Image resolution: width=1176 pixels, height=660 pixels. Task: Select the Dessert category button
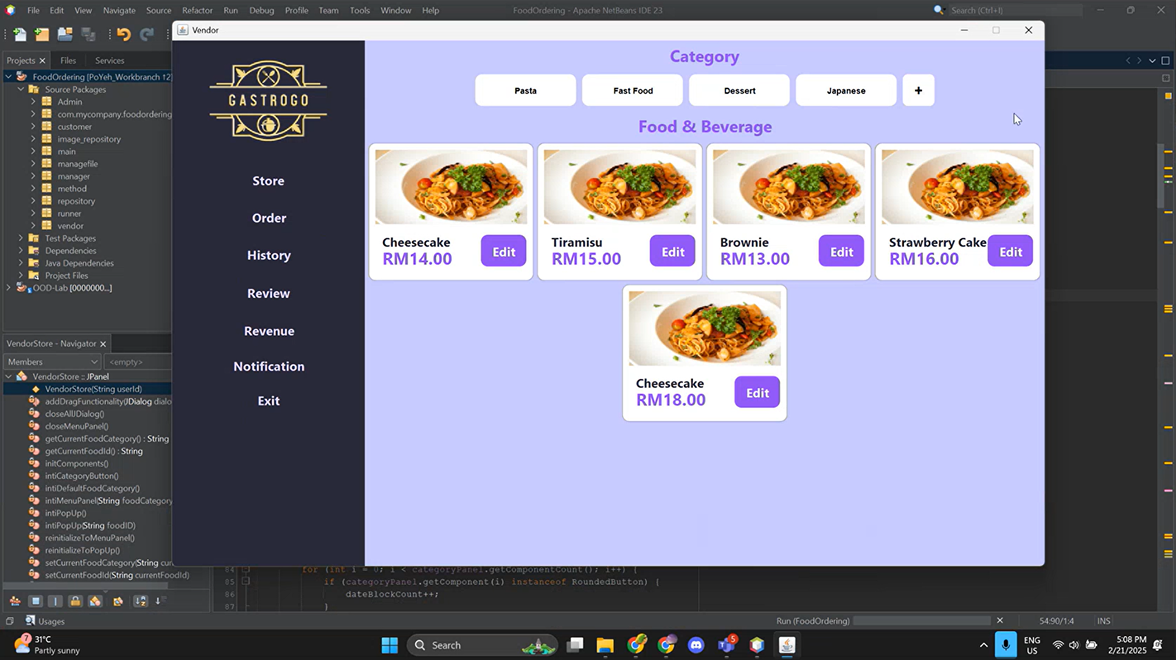[739, 91]
